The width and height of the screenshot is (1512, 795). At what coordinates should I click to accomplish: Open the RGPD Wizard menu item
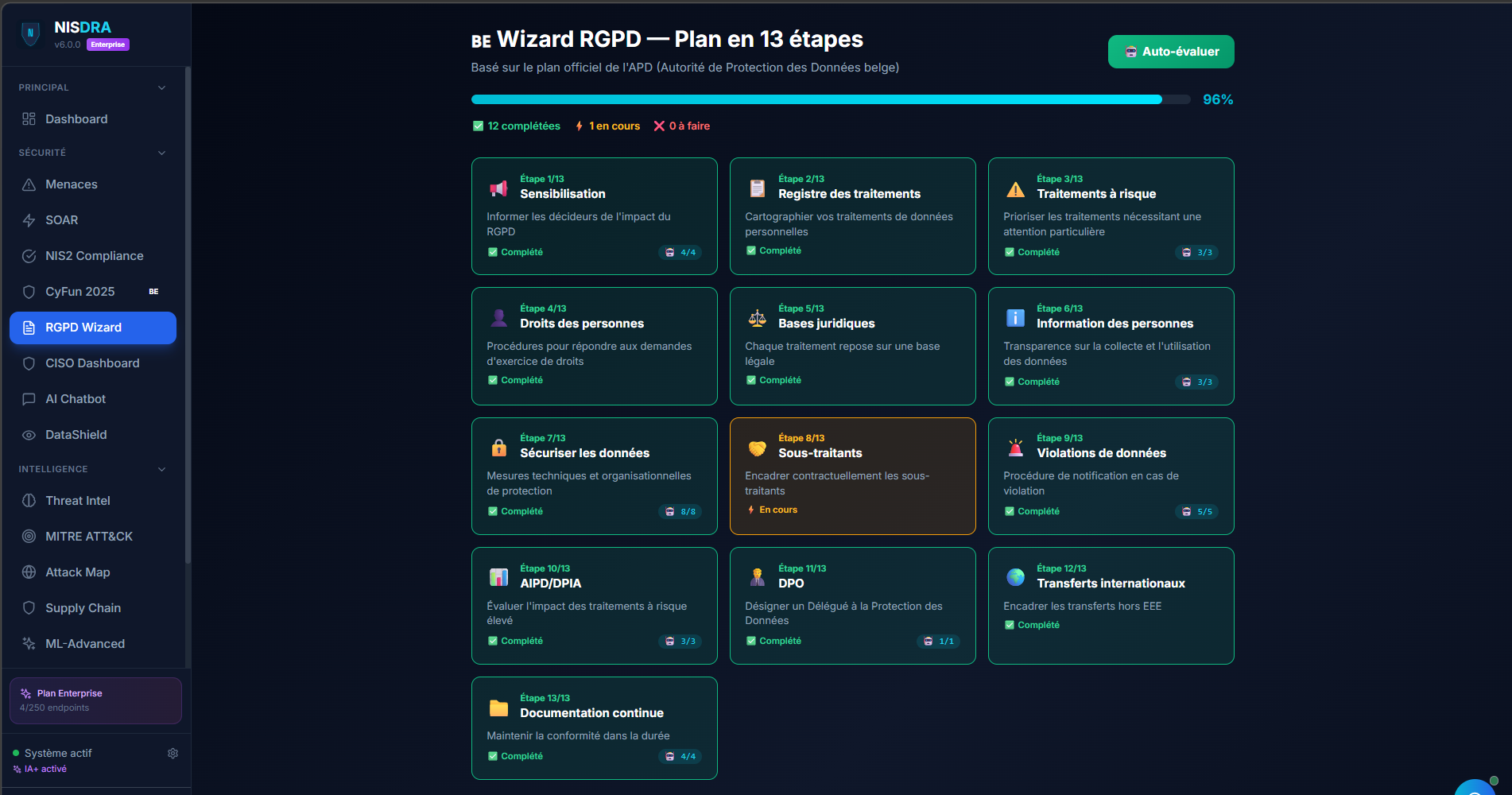(x=93, y=328)
